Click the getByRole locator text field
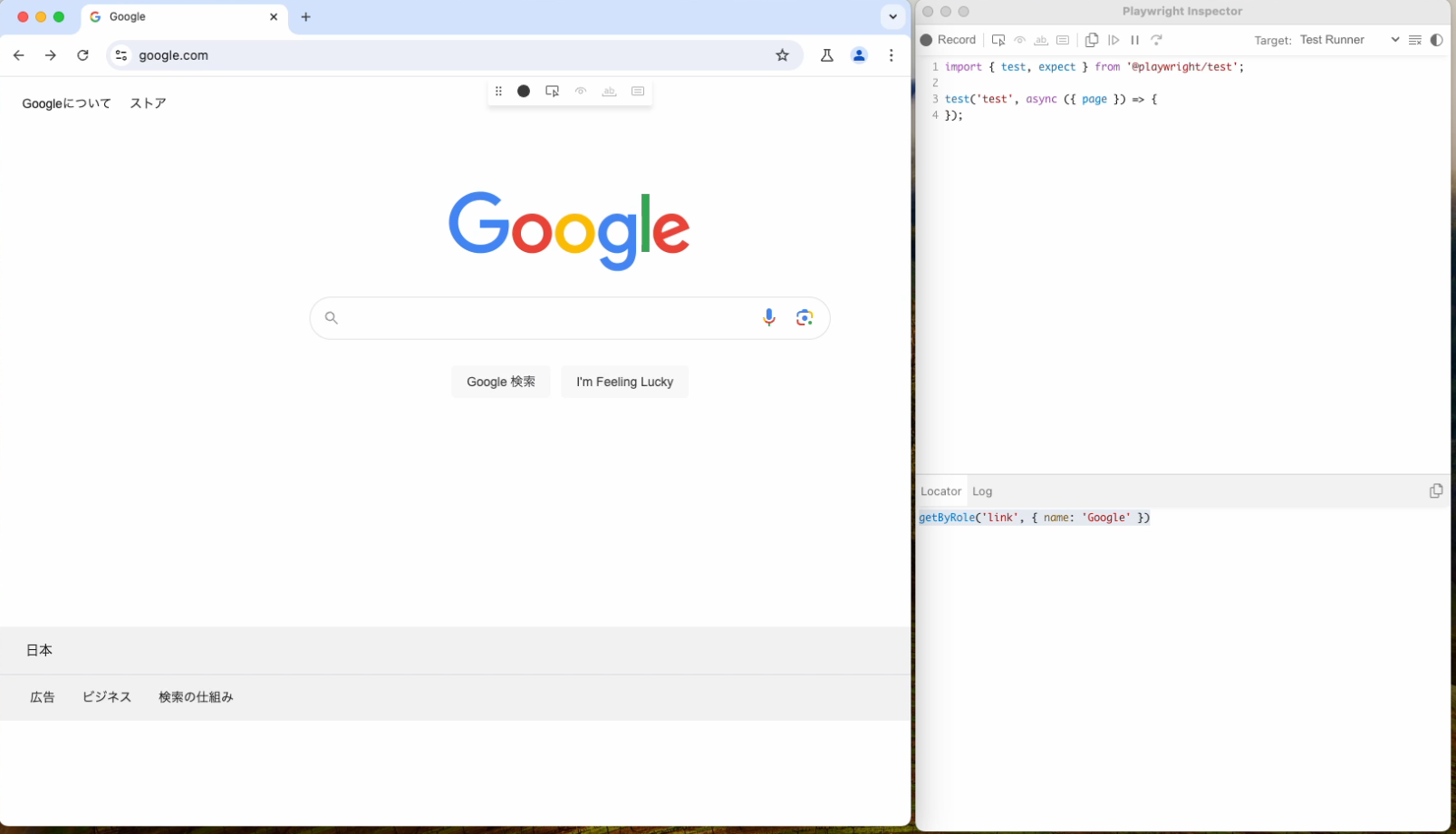This screenshot has height=834, width=1456. coord(1034,518)
